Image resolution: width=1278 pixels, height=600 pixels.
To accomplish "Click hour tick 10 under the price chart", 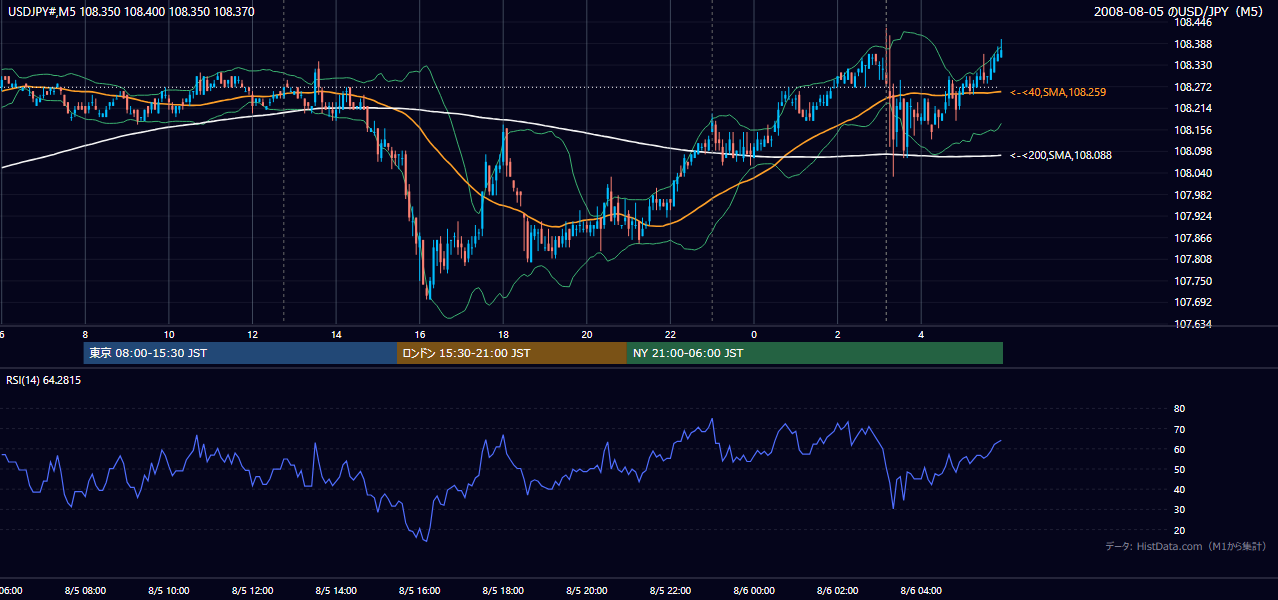I will coord(169,334).
